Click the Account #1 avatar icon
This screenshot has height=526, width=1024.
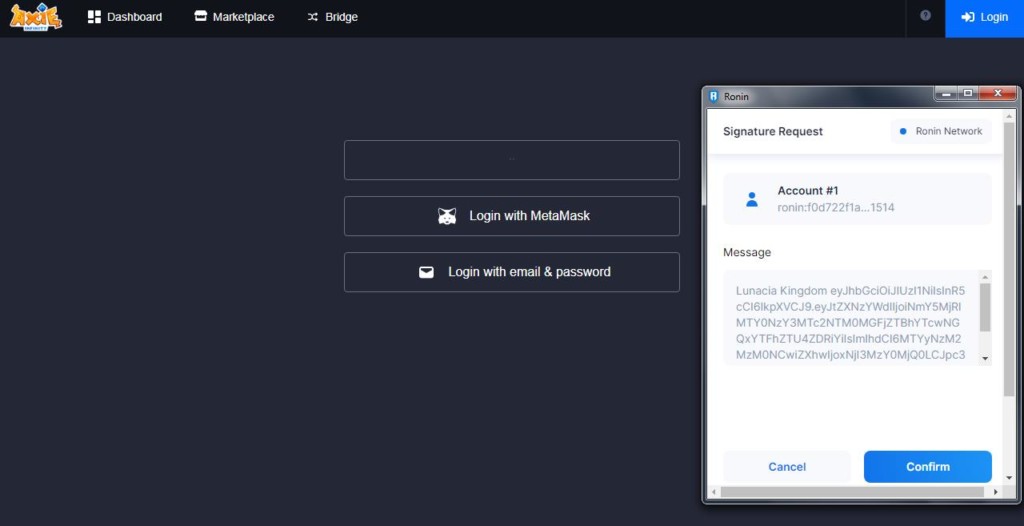[752, 199]
